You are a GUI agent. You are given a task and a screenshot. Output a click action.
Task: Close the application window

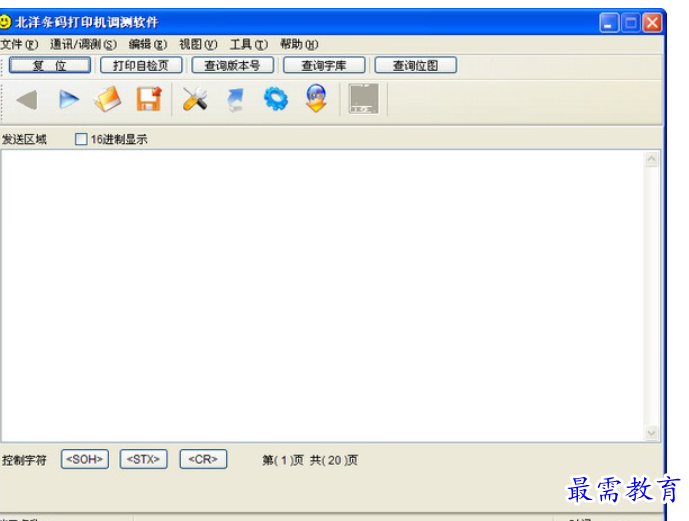(653, 22)
